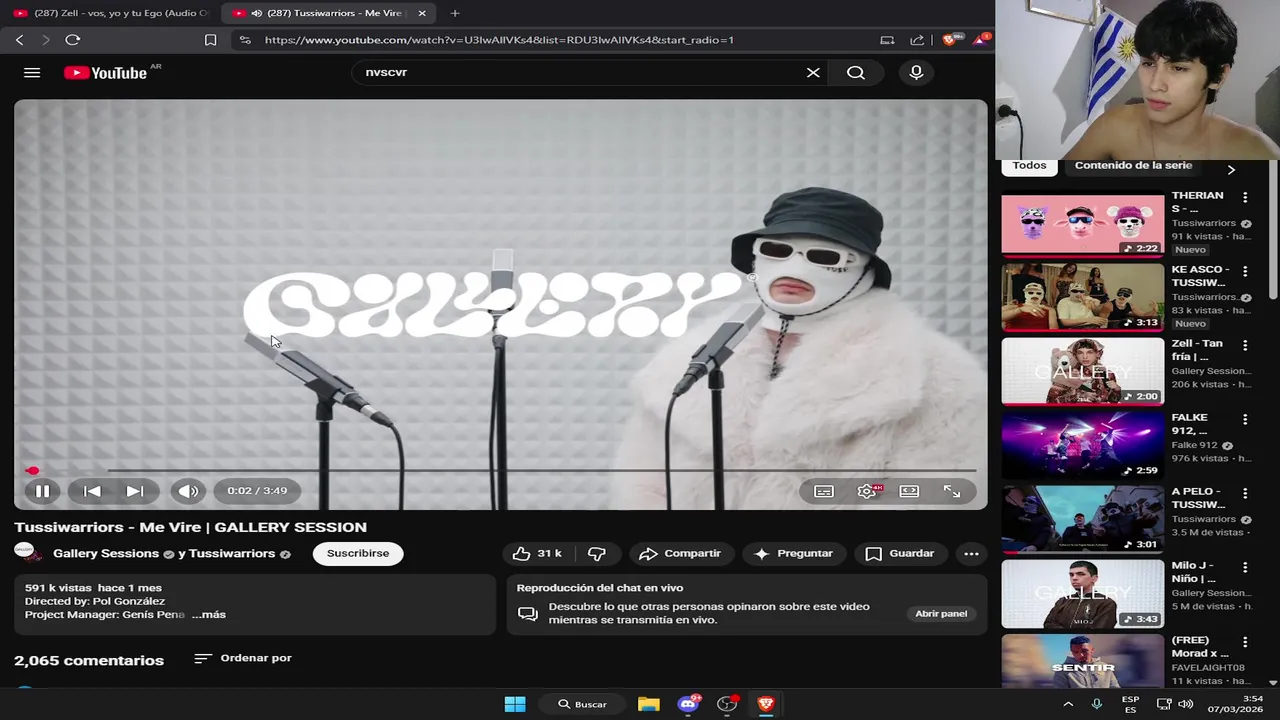Click the share page icon in toolbar

[917, 40]
